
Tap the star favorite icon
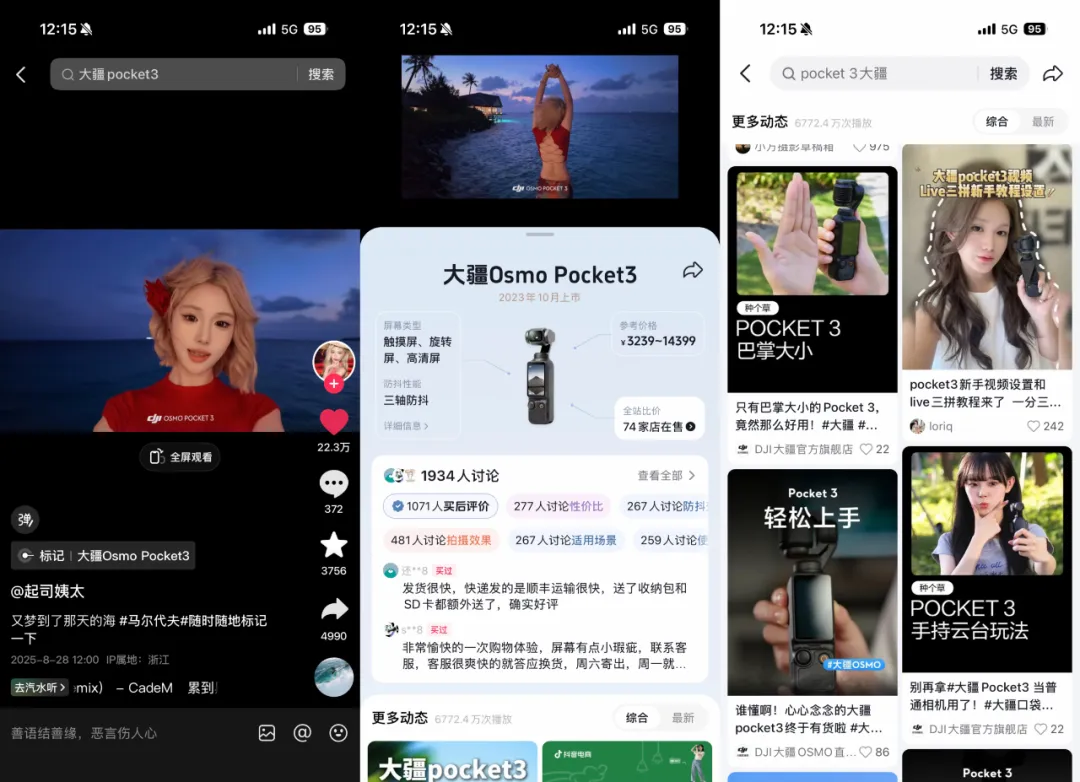[333, 545]
